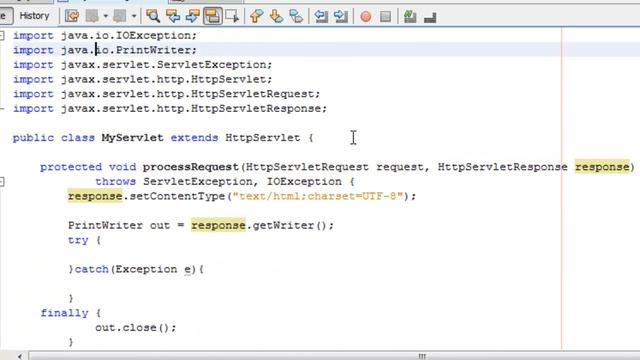Click the HttpServletRequest import line

tap(167, 94)
